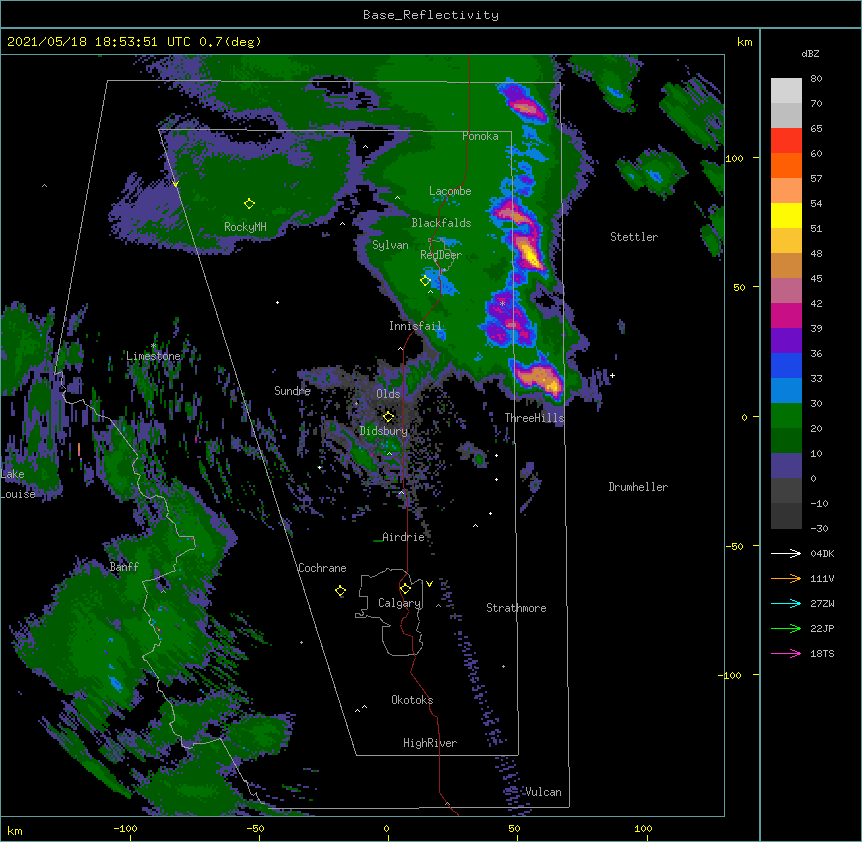Click the Limestone label
Viewport: 862px width, 842px height.
(153, 356)
